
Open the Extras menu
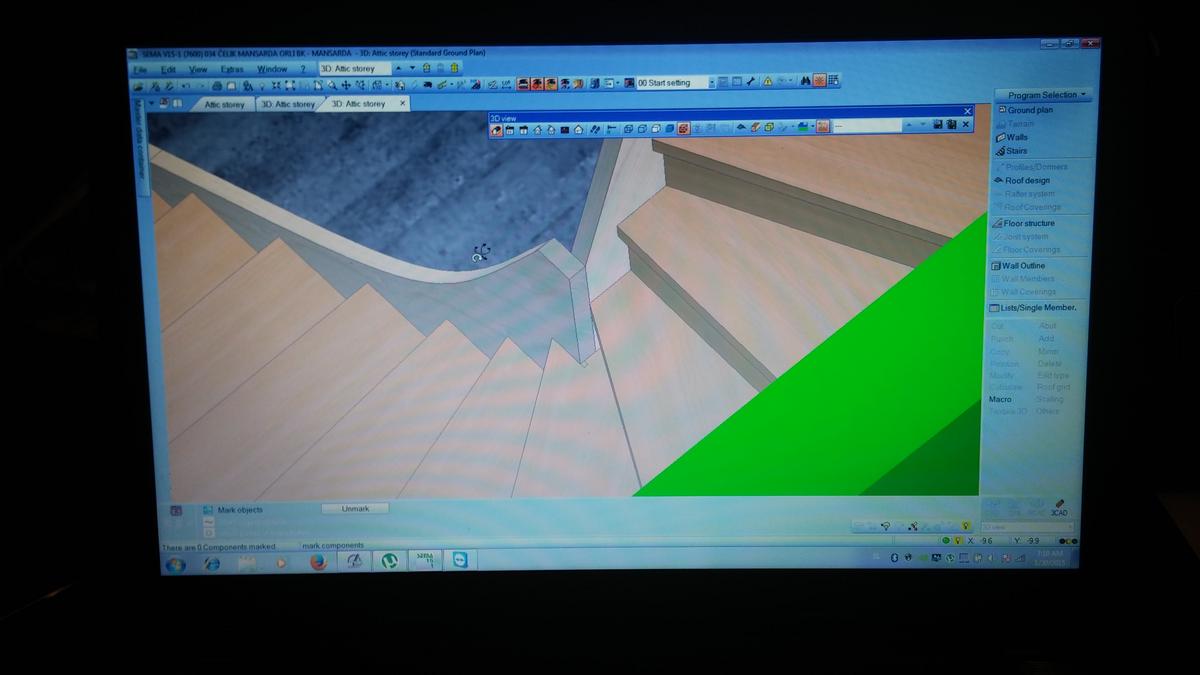point(231,69)
